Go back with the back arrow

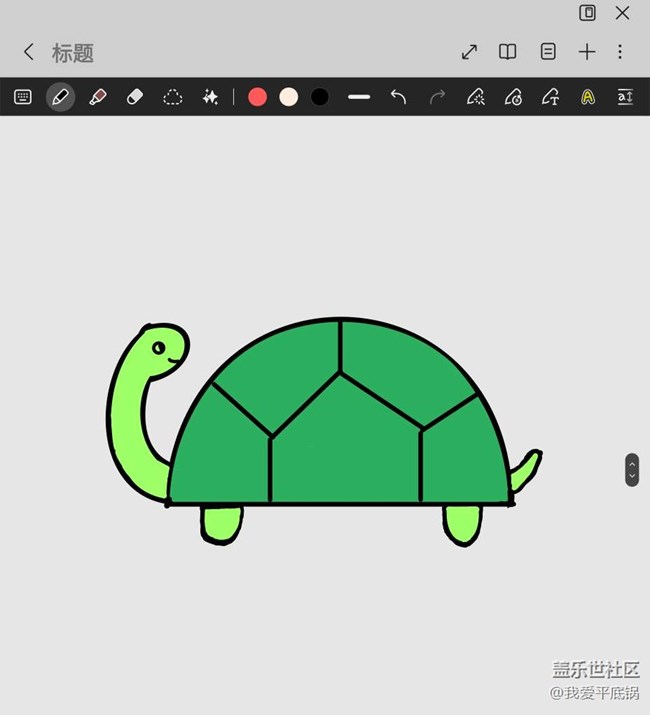point(28,52)
